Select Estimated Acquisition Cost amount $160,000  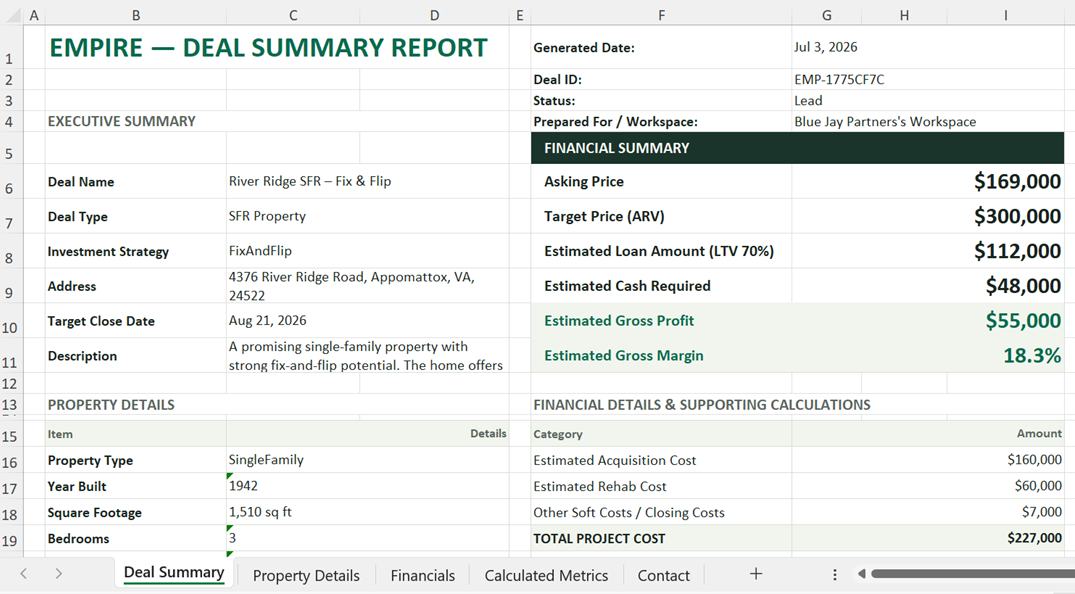(1035, 460)
